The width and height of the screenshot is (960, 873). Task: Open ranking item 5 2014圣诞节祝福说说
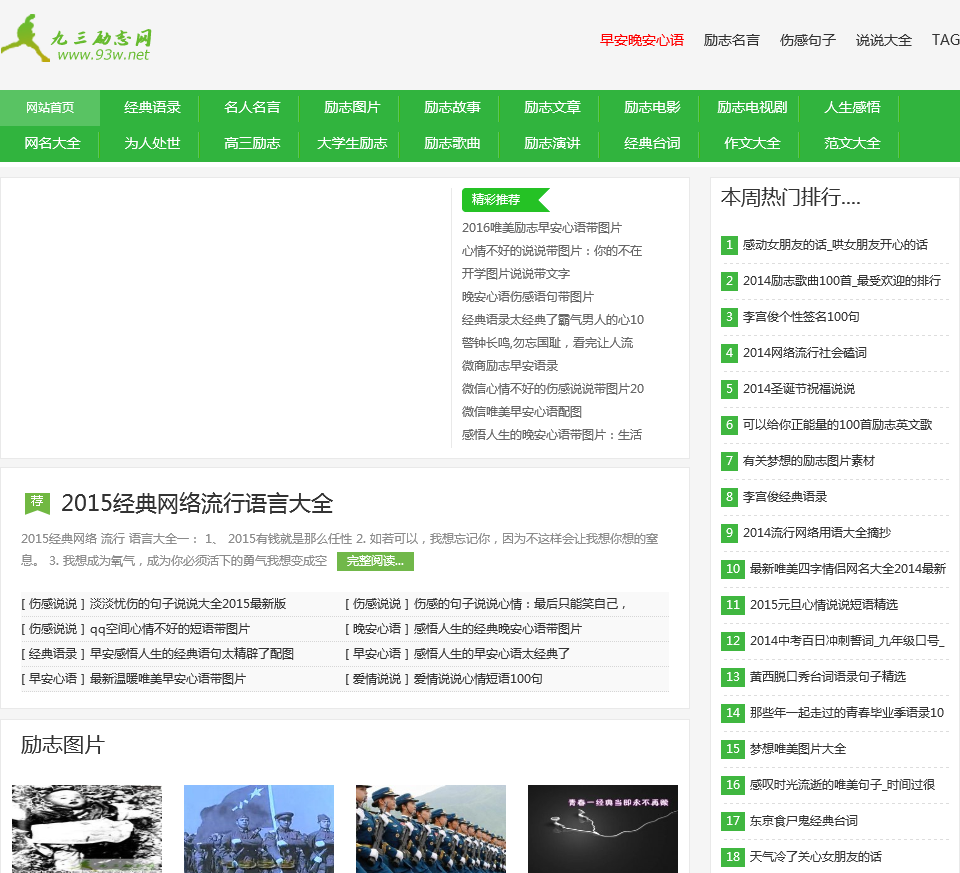(x=798, y=389)
